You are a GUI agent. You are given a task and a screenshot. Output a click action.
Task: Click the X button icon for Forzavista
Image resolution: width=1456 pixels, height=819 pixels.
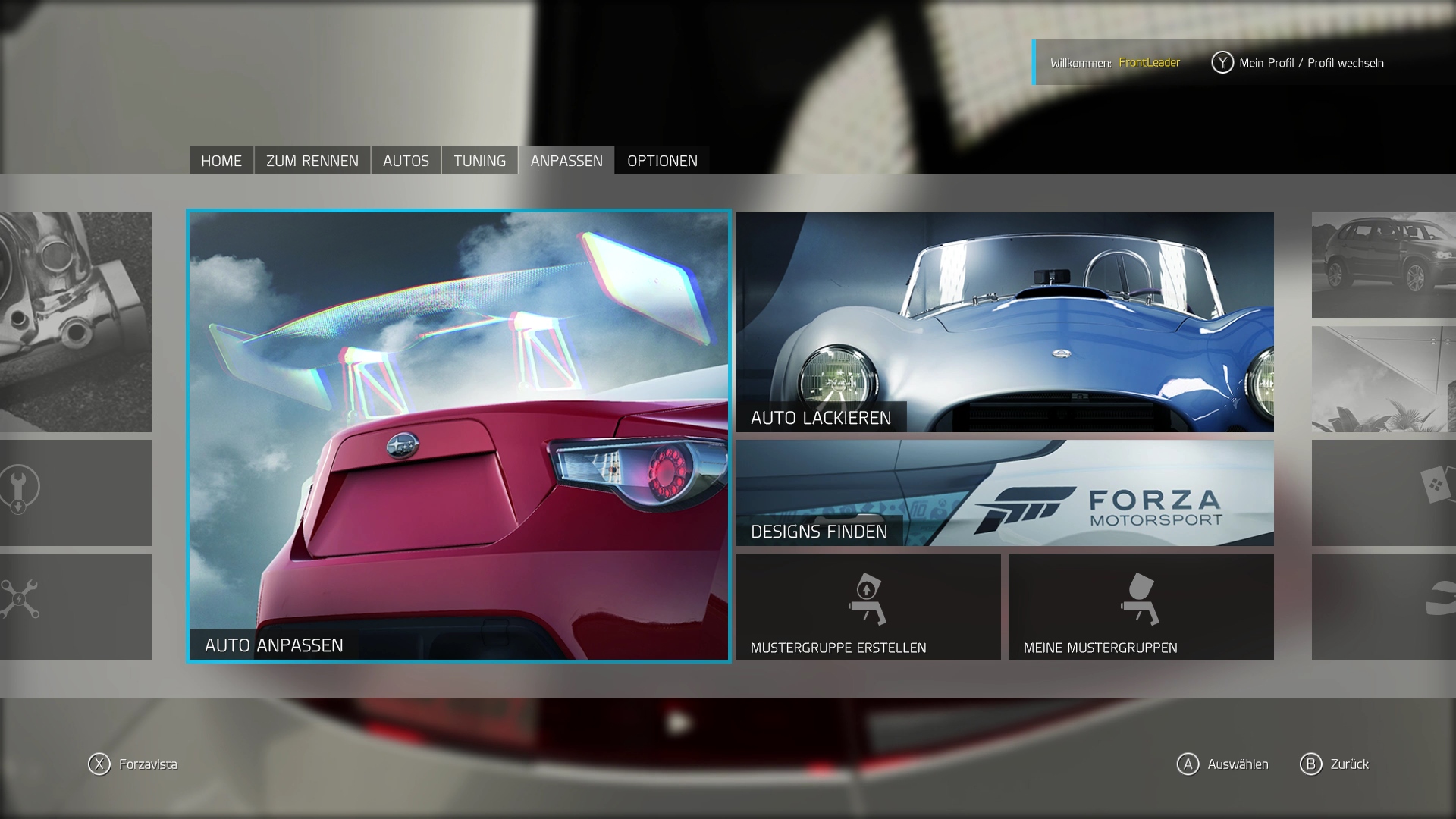99,764
